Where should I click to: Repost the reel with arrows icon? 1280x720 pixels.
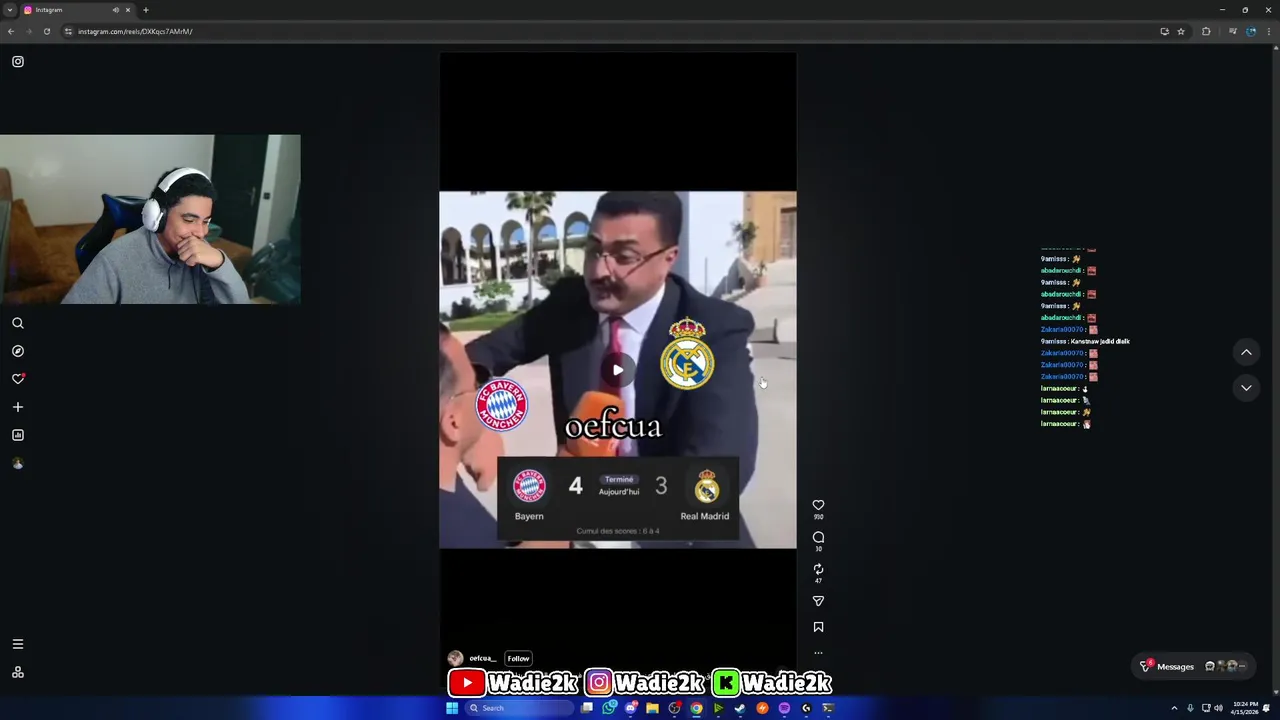(818, 569)
